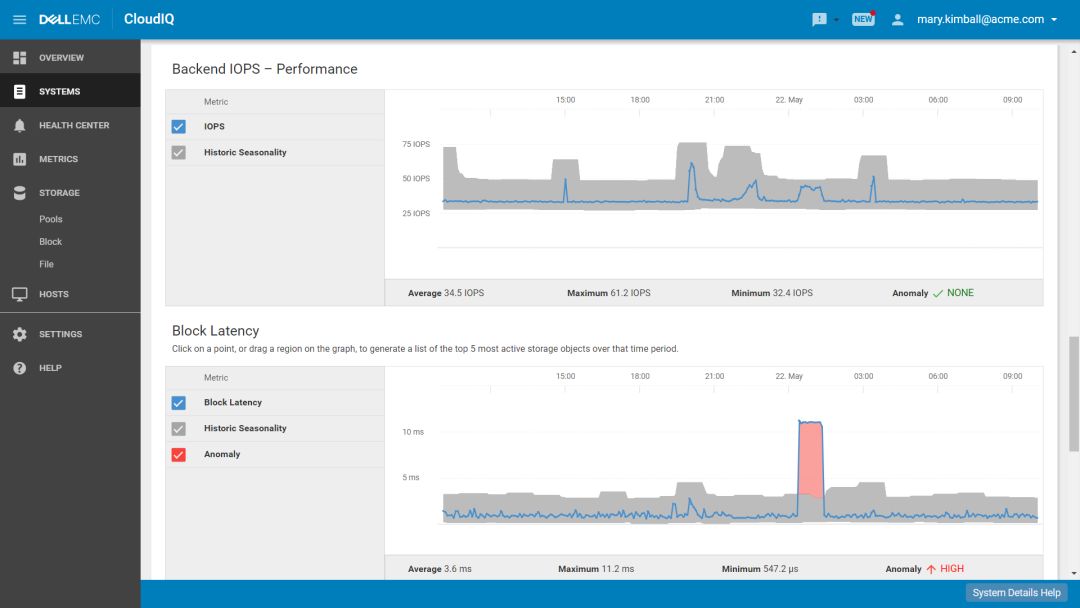Image resolution: width=1080 pixels, height=608 pixels.
Task: Click the Metrics chart icon
Action: click(x=19, y=159)
